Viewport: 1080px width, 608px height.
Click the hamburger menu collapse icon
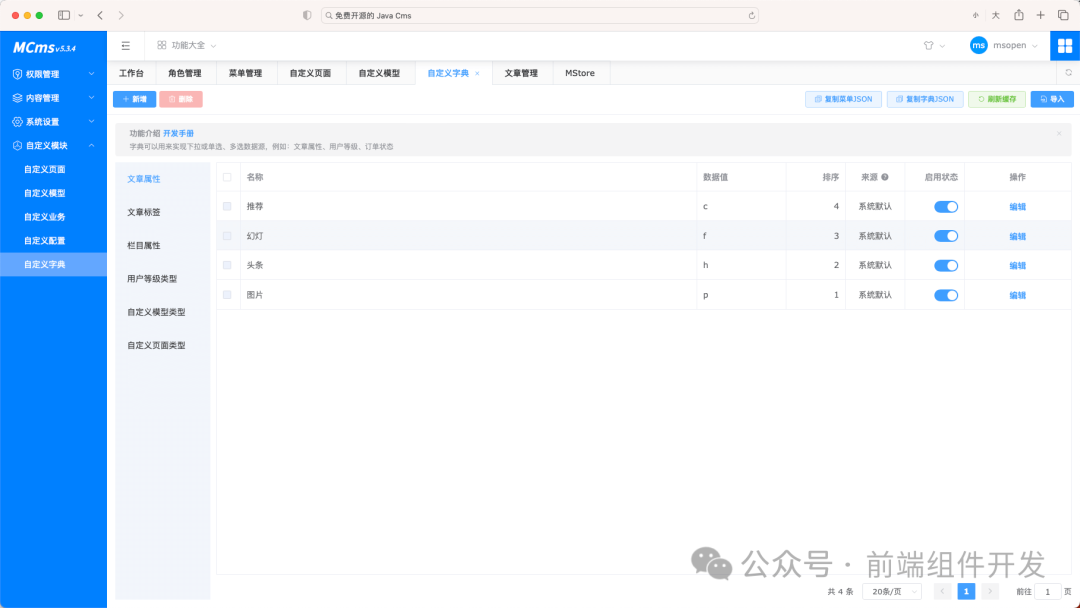[125, 45]
